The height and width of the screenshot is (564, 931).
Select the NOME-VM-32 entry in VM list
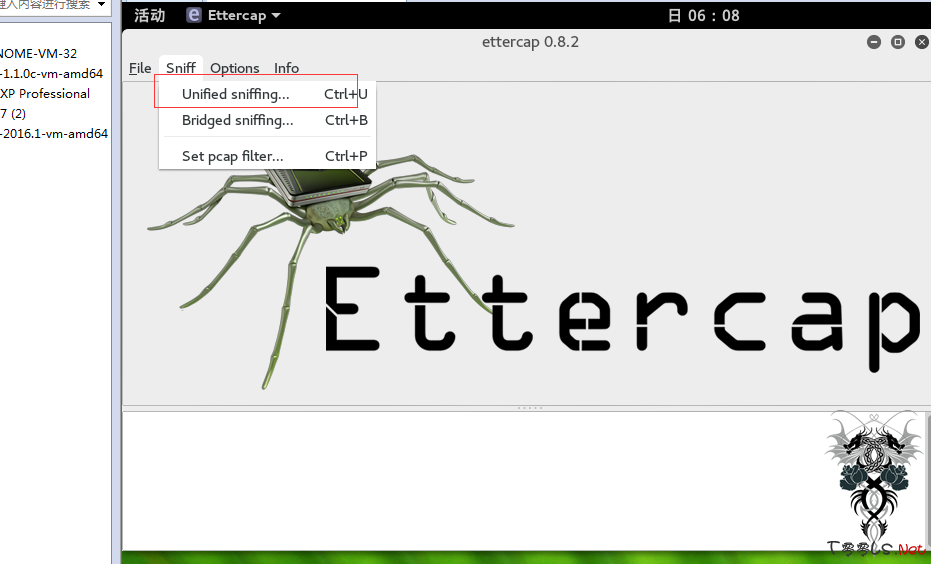click(x=39, y=53)
